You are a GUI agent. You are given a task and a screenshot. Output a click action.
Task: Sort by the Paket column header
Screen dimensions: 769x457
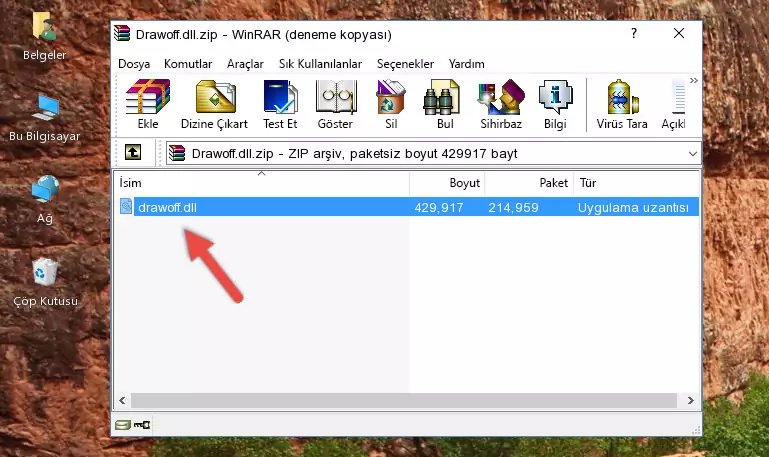[529, 183]
